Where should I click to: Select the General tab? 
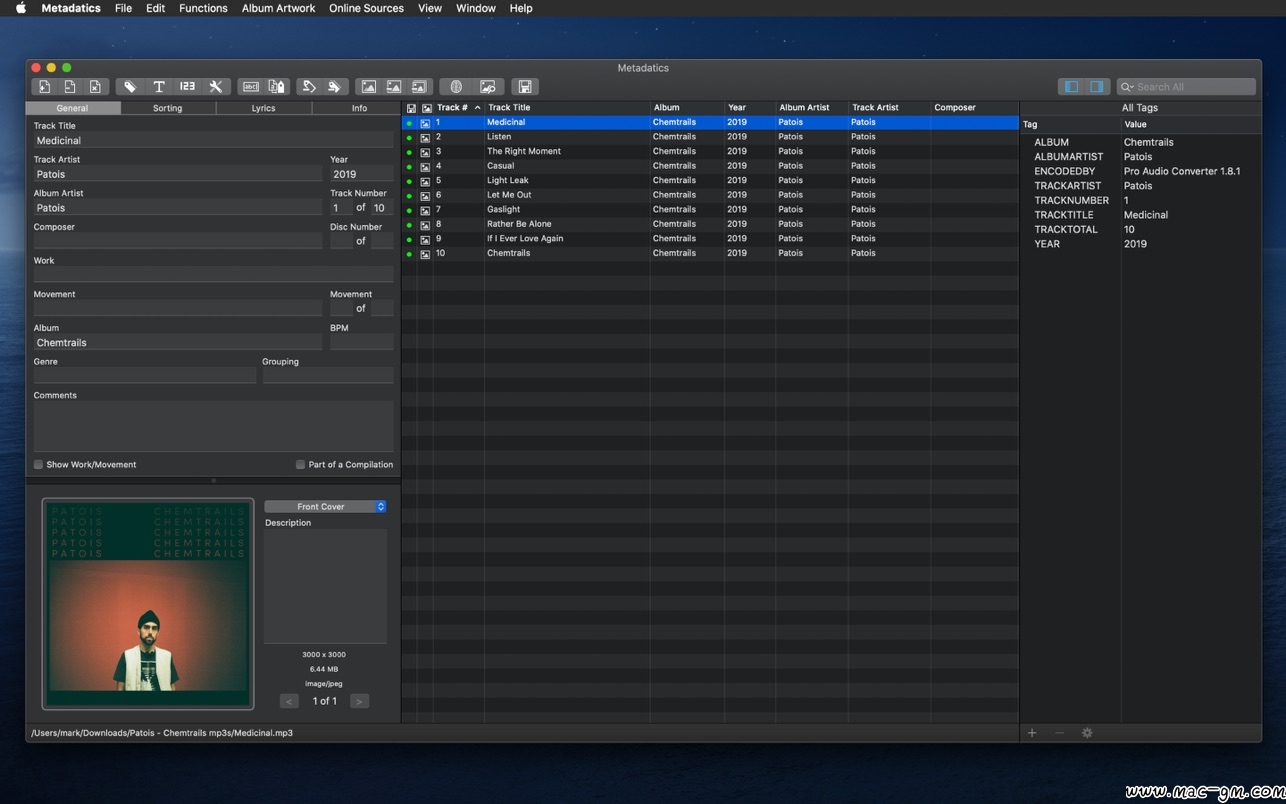tap(72, 108)
